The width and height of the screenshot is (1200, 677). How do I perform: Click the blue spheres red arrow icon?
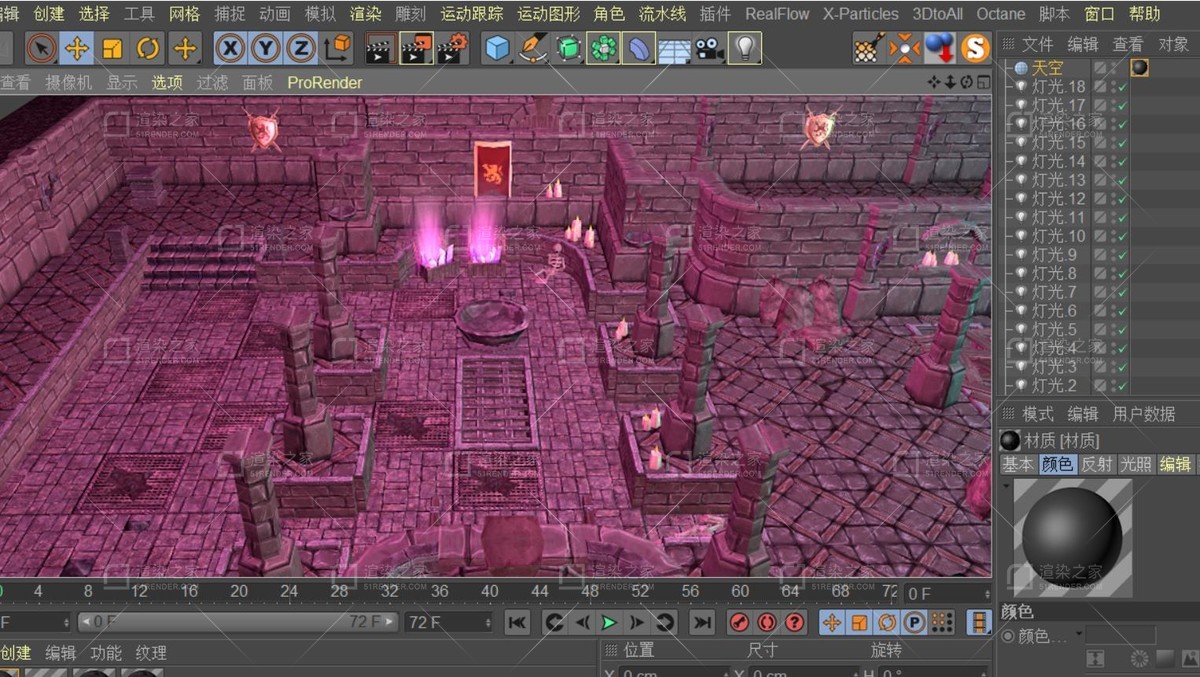(x=939, y=48)
